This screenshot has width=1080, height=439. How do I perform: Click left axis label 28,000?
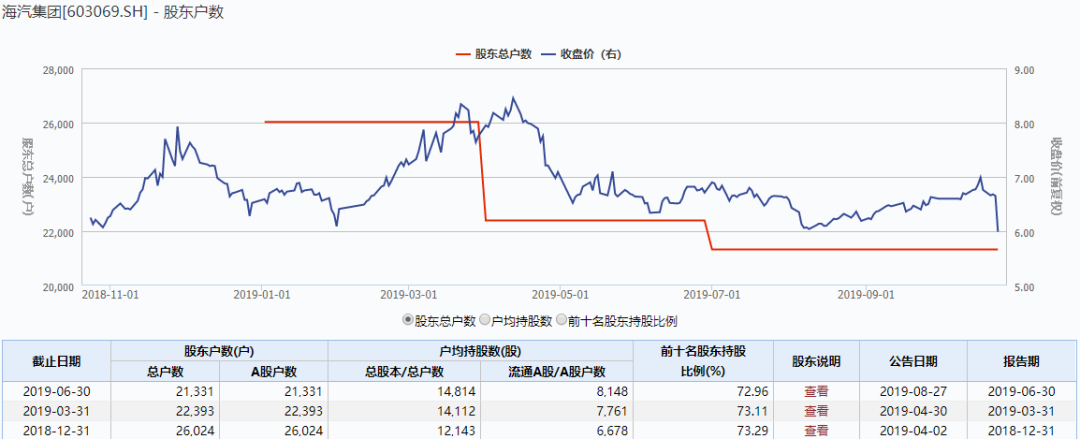coord(59,70)
